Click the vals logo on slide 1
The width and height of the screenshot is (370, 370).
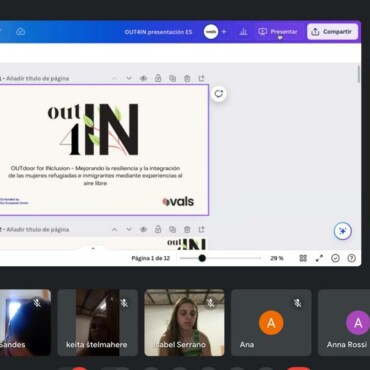point(178,201)
